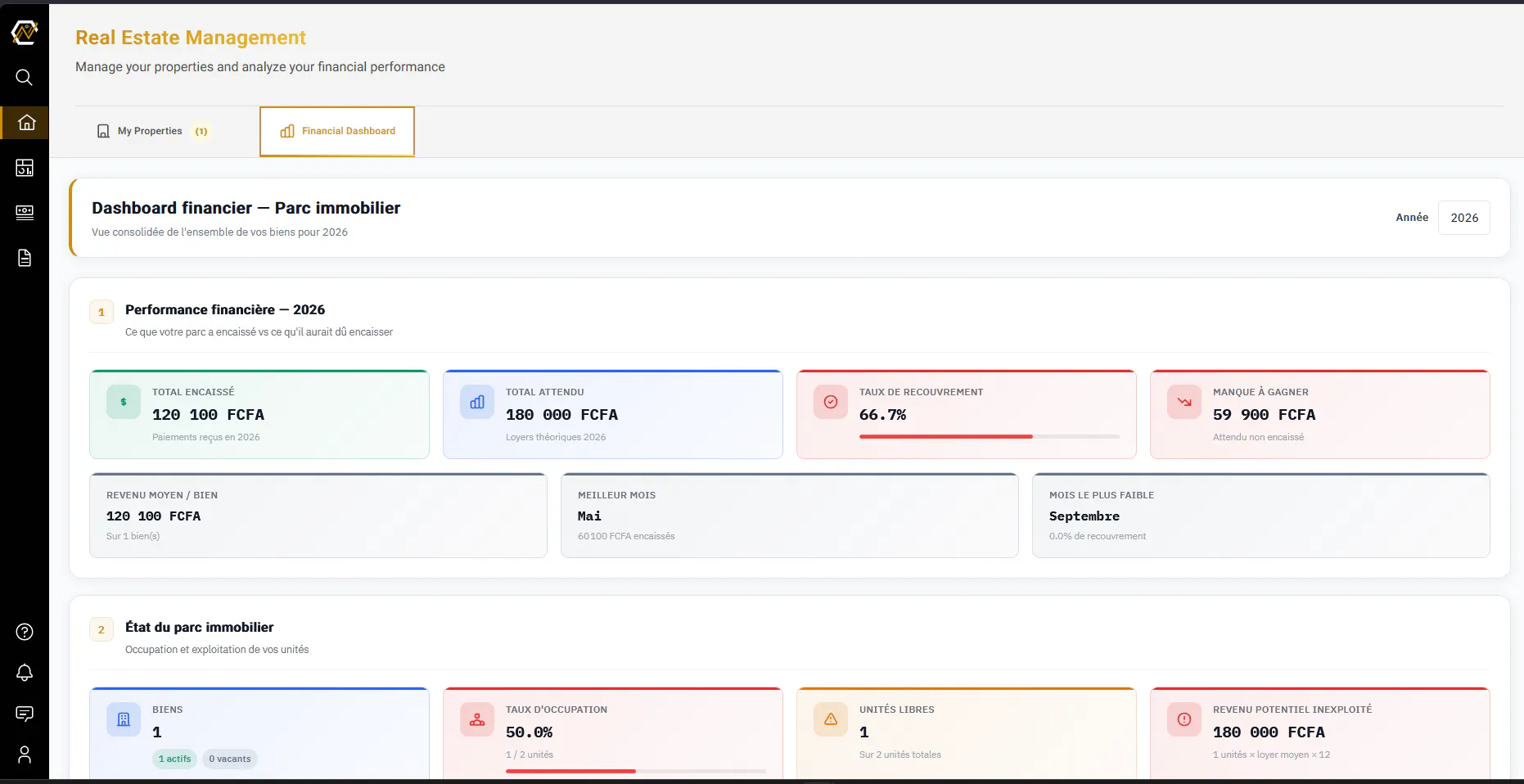Screen dimensions: 1524x784
Task: Click the '1 / 2 unités' text
Action: [530, 755]
